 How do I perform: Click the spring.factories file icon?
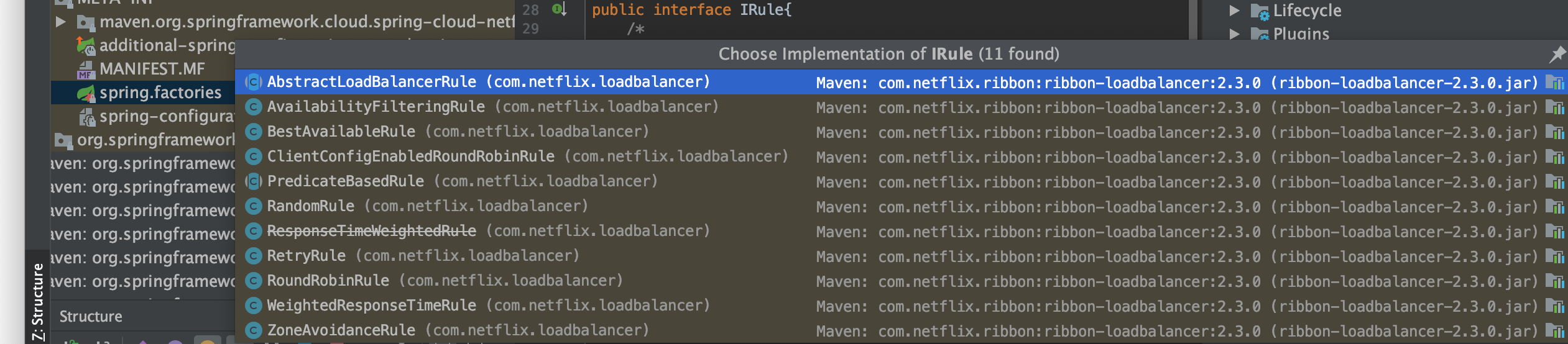pyautogui.click(x=86, y=93)
